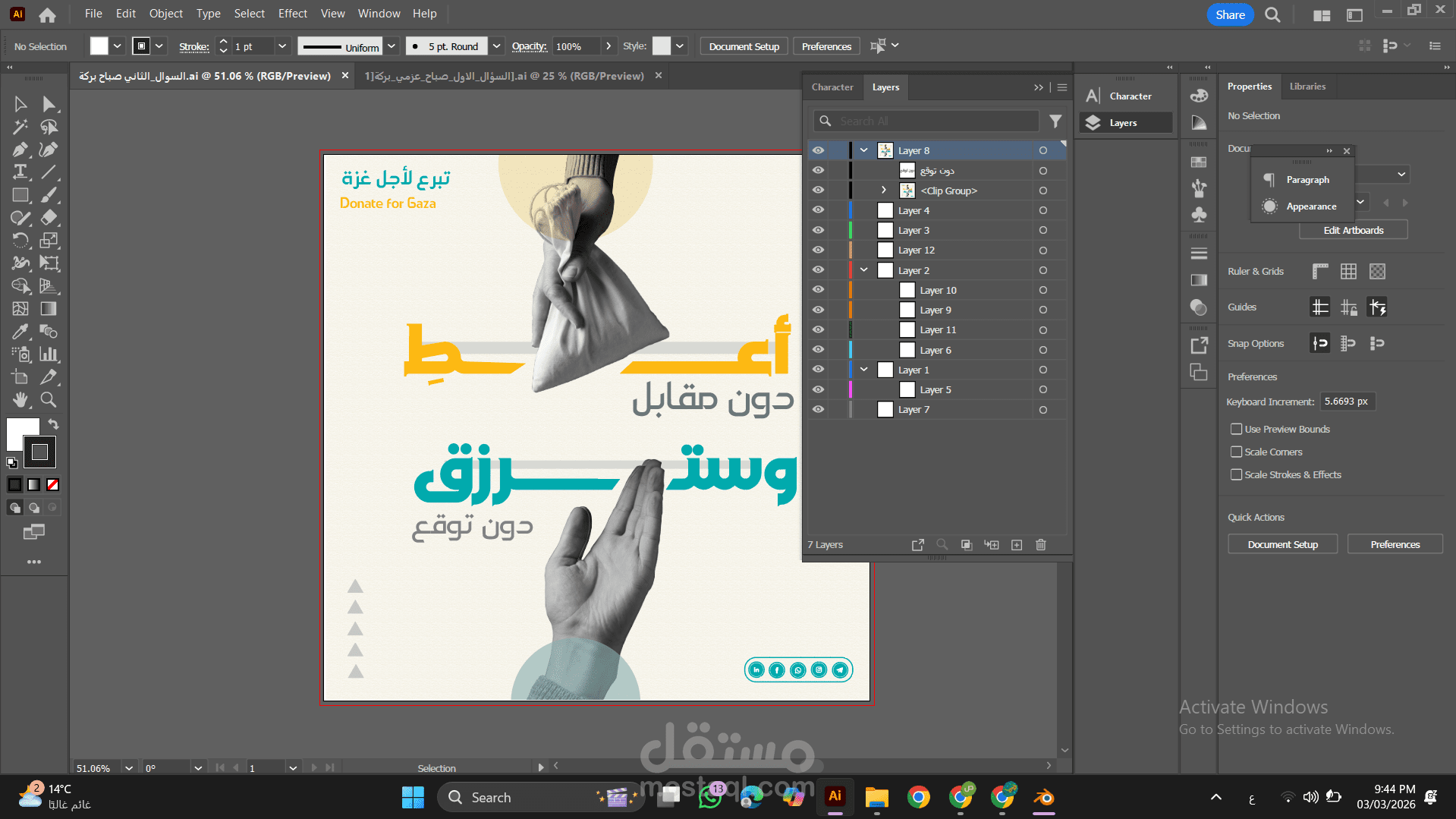Enable Scale Strokes & Effects checkbox
Image resolution: width=1456 pixels, height=819 pixels.
[x=1237, y=475]
